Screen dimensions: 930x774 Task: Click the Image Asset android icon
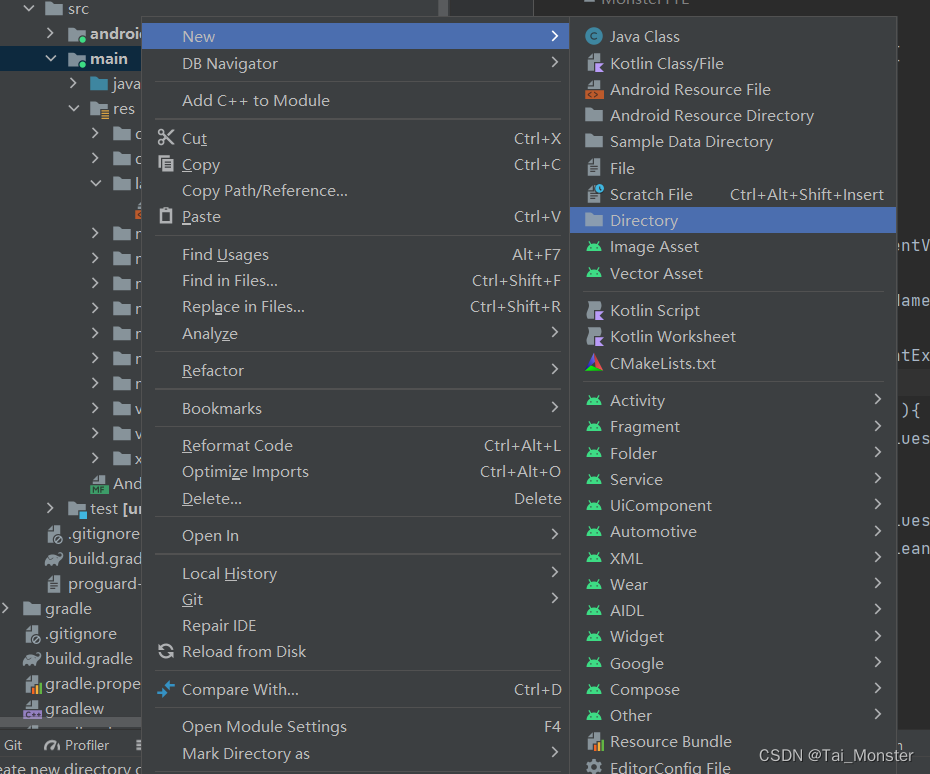click(x=594, y=247)
